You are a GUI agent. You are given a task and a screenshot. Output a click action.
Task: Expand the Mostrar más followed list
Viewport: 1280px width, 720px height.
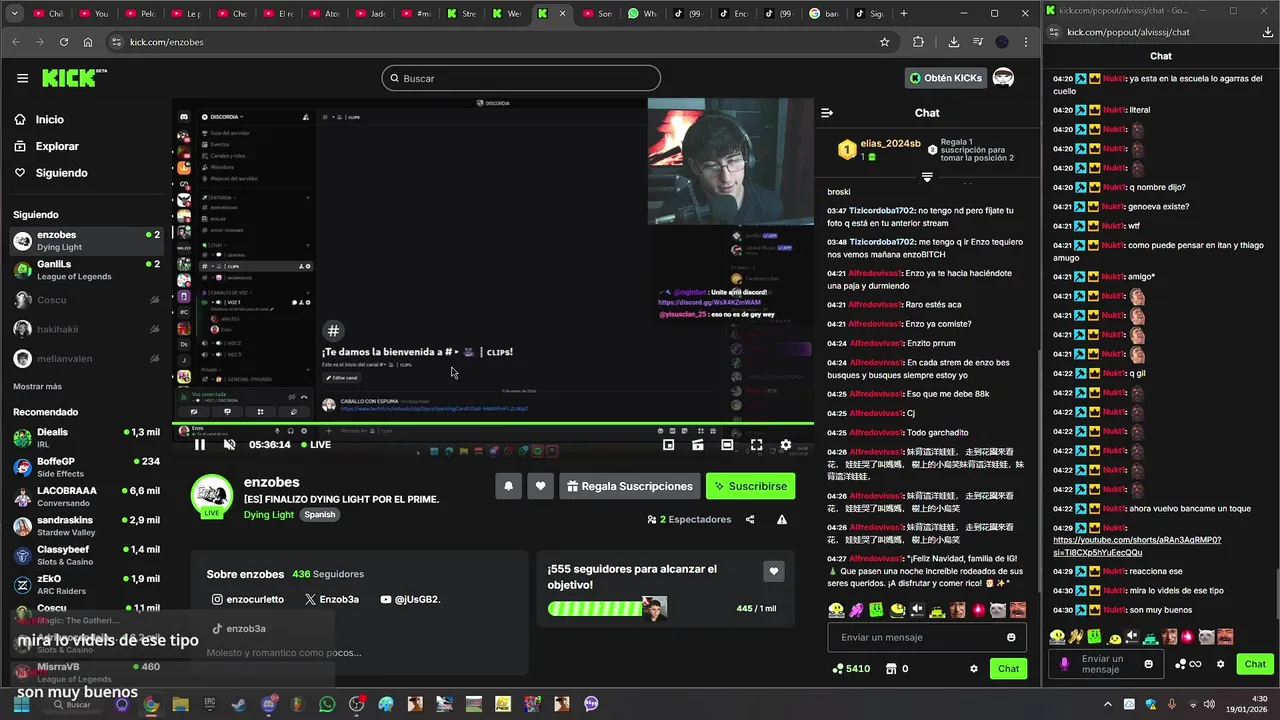pos(37,386)
